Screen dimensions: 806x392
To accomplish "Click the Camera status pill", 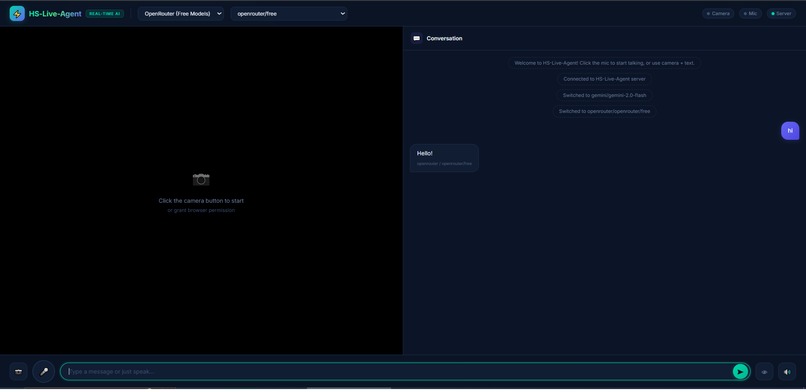I will coord(718,14).
